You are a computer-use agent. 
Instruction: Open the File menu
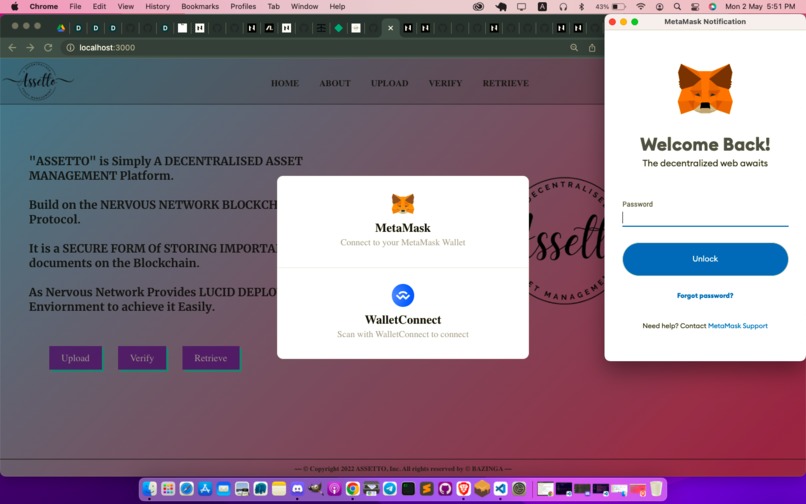tap(75, 6)
